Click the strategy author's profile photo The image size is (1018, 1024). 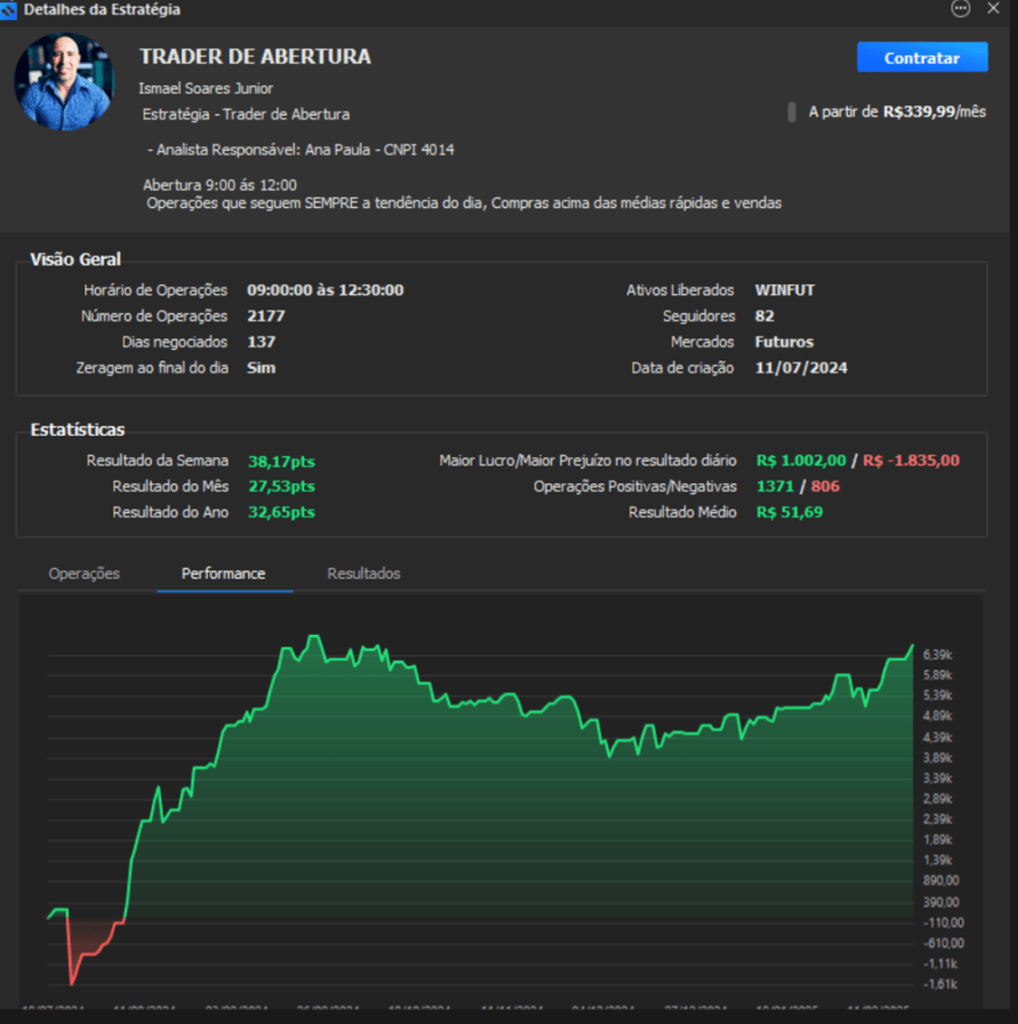point(64,82)
